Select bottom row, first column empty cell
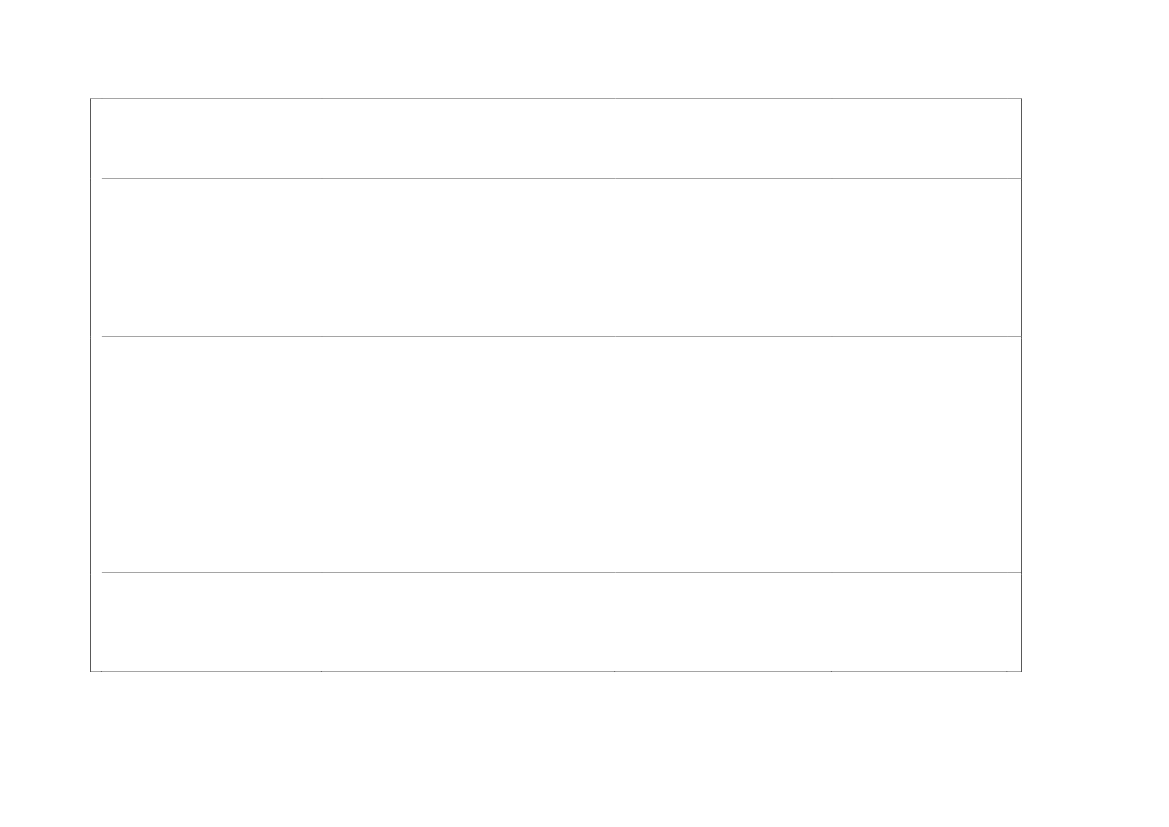1169x827 pixels. click(206, 621)
